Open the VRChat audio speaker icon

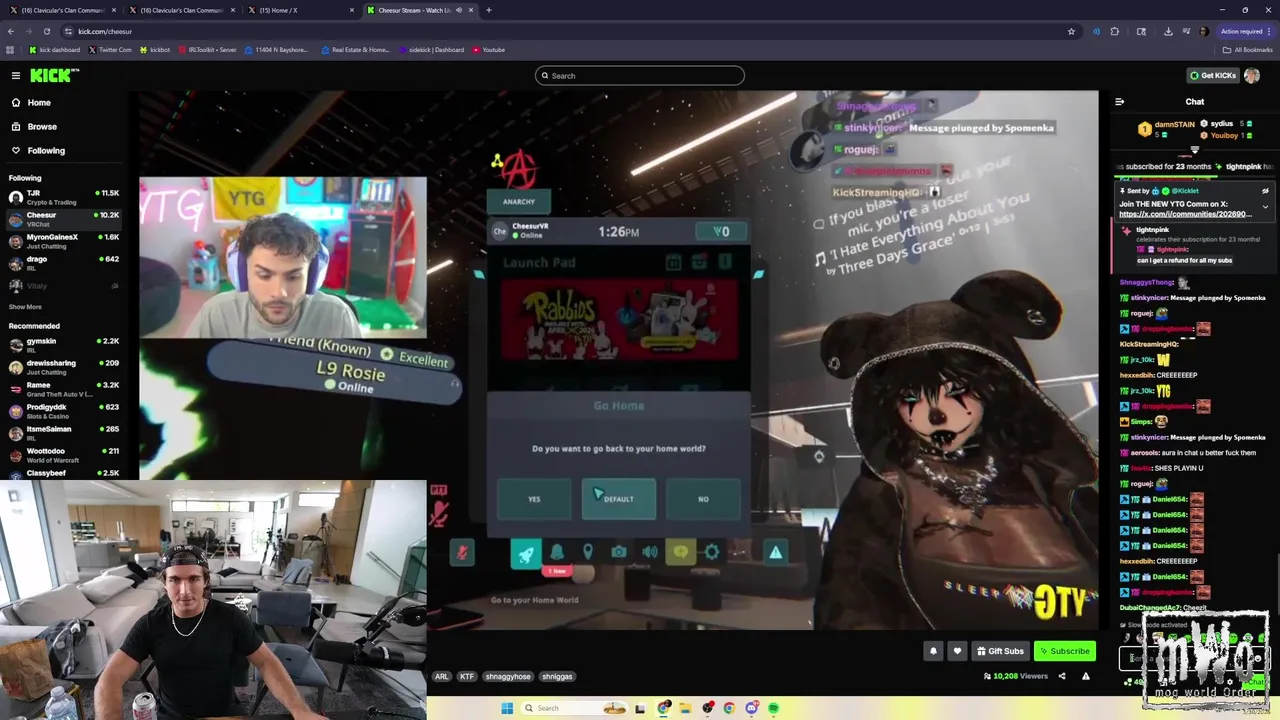tap(650, 552)
